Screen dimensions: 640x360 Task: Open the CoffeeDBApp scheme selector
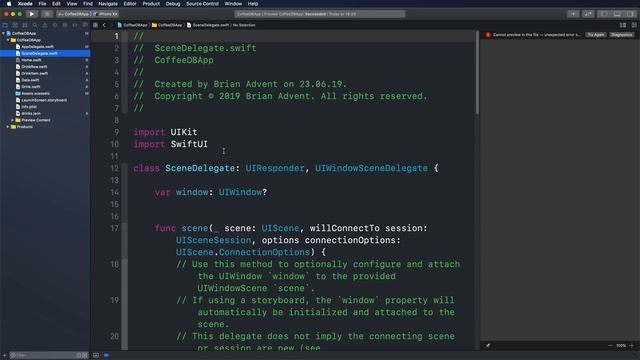[x=73, y=14]
